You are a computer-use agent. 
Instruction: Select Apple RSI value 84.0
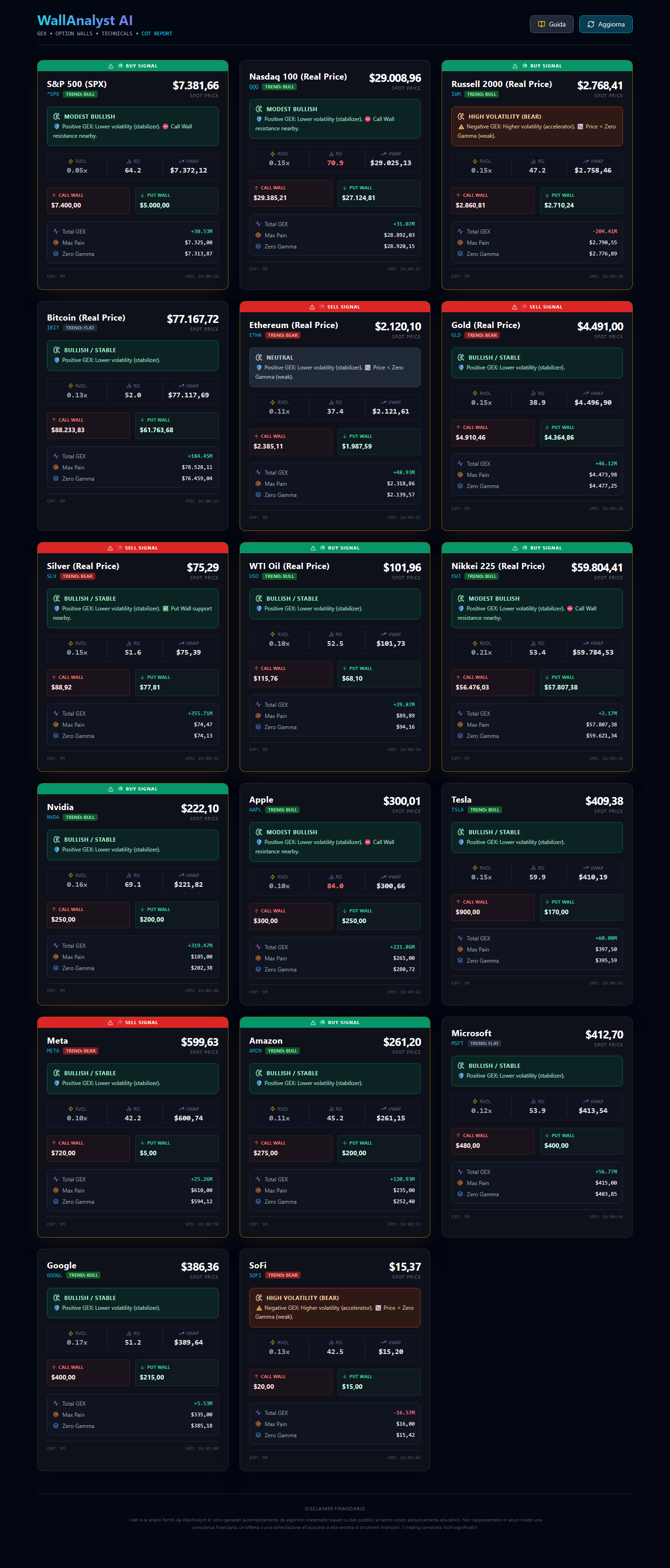(335, 886)
